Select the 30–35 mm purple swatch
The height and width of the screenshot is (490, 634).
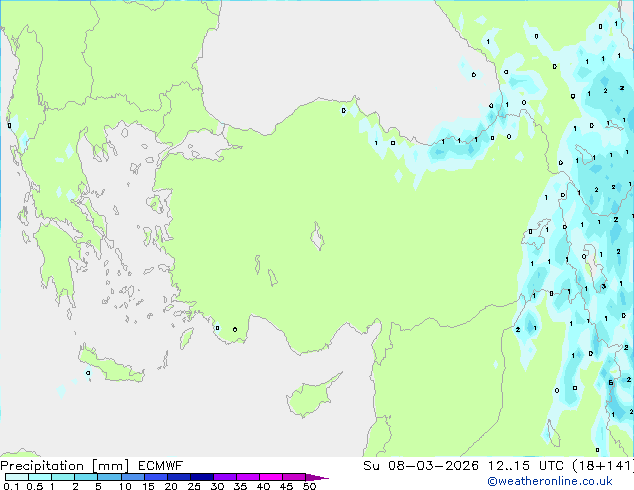click(224, 477)
